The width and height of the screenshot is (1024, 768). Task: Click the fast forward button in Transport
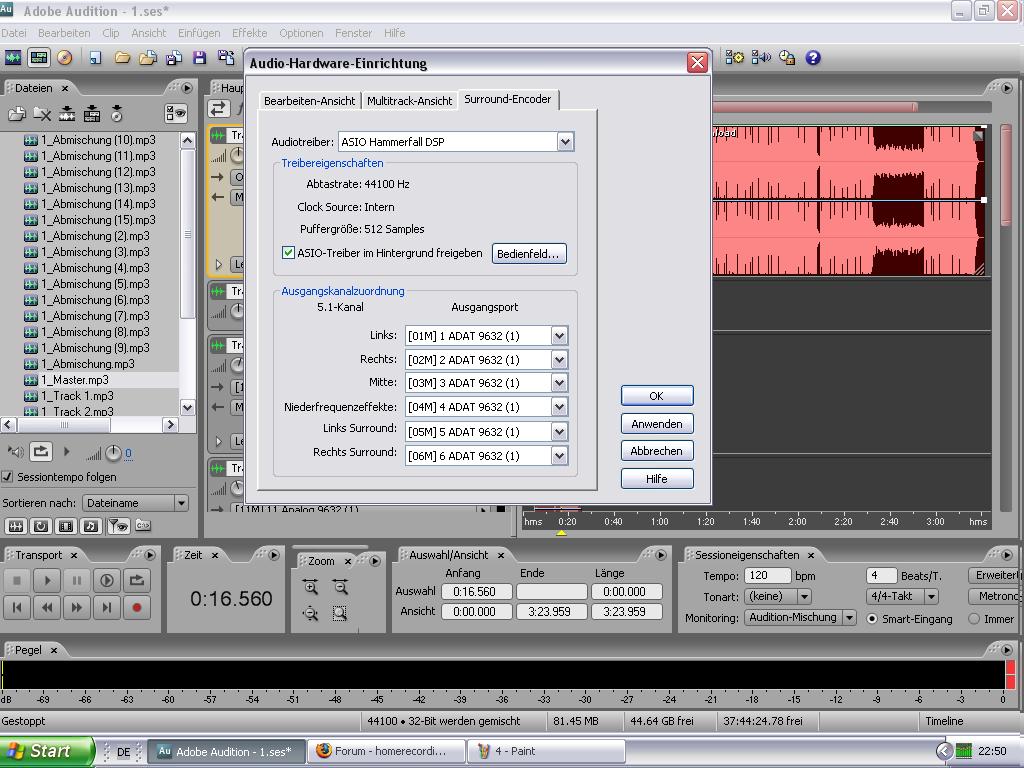[x=77, y=607]
